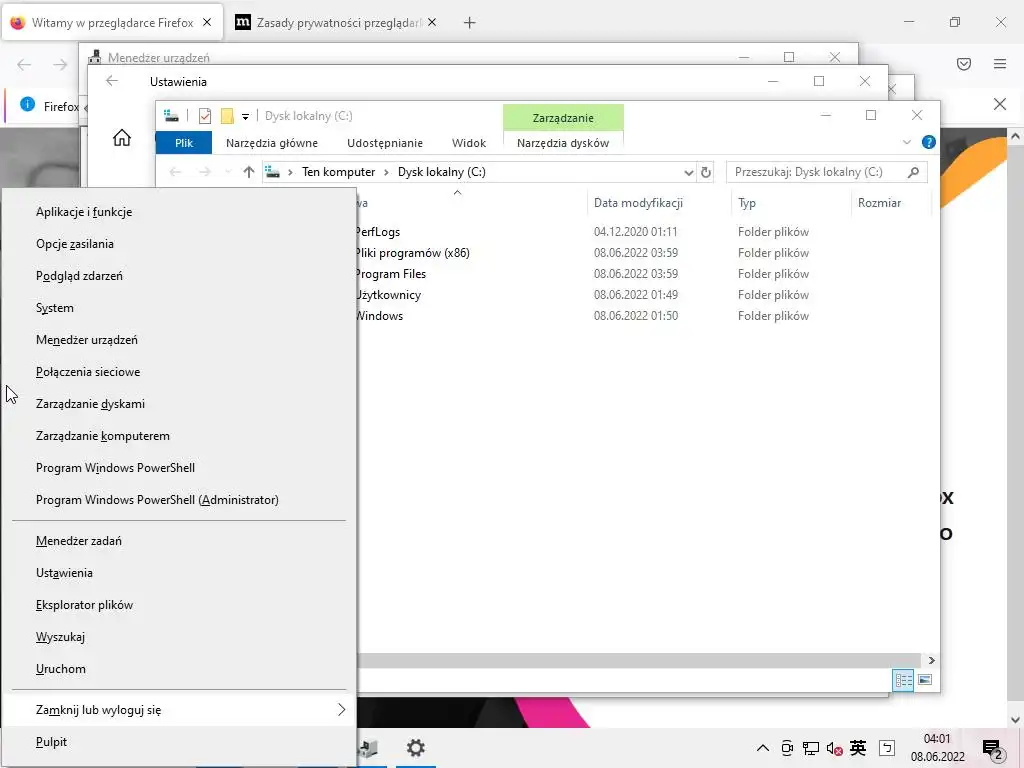Open the Plik tab in Explorer
Screen dimensions: 1024x768
click(184, 143)
